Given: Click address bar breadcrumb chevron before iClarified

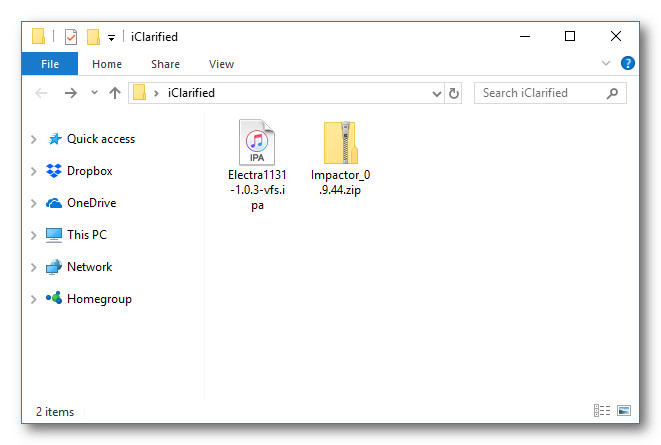Looking at the screenshot, I should [x=156, y=93].
